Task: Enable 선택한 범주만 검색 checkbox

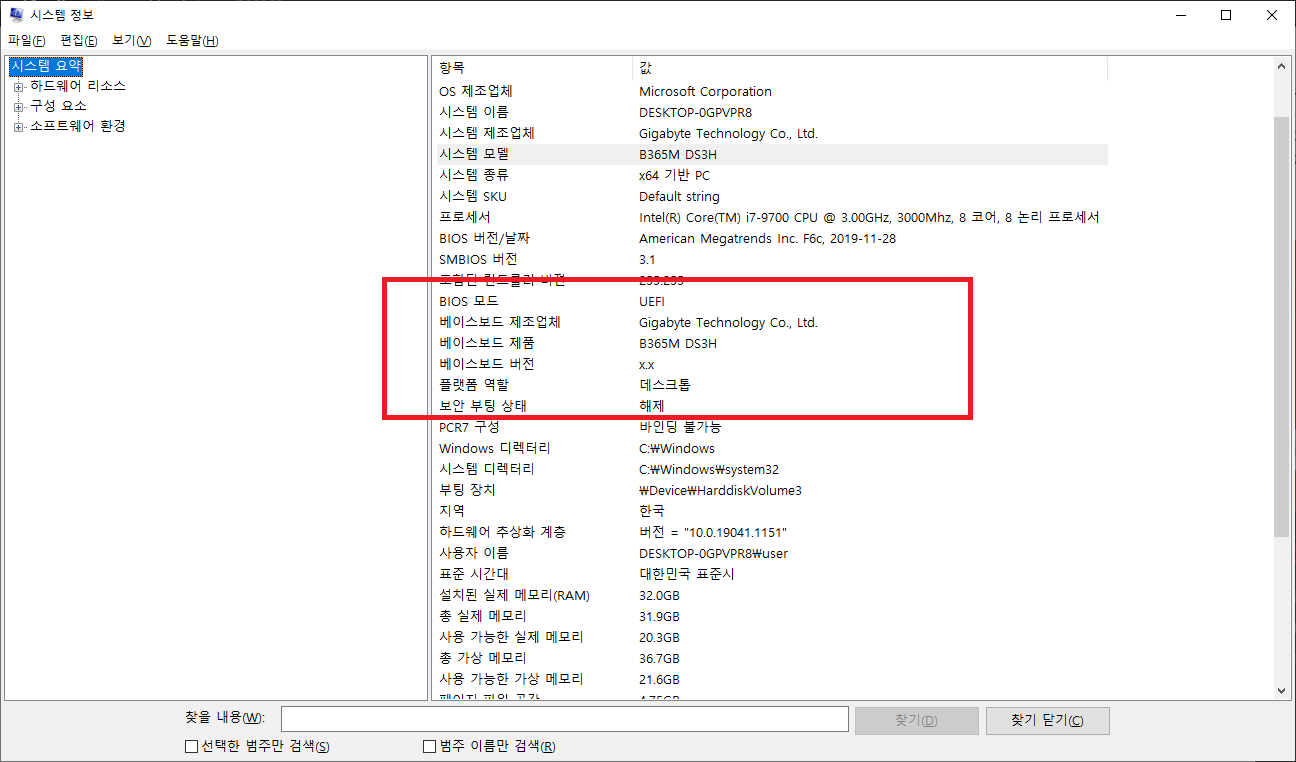Action: click(x=192, y=746)
